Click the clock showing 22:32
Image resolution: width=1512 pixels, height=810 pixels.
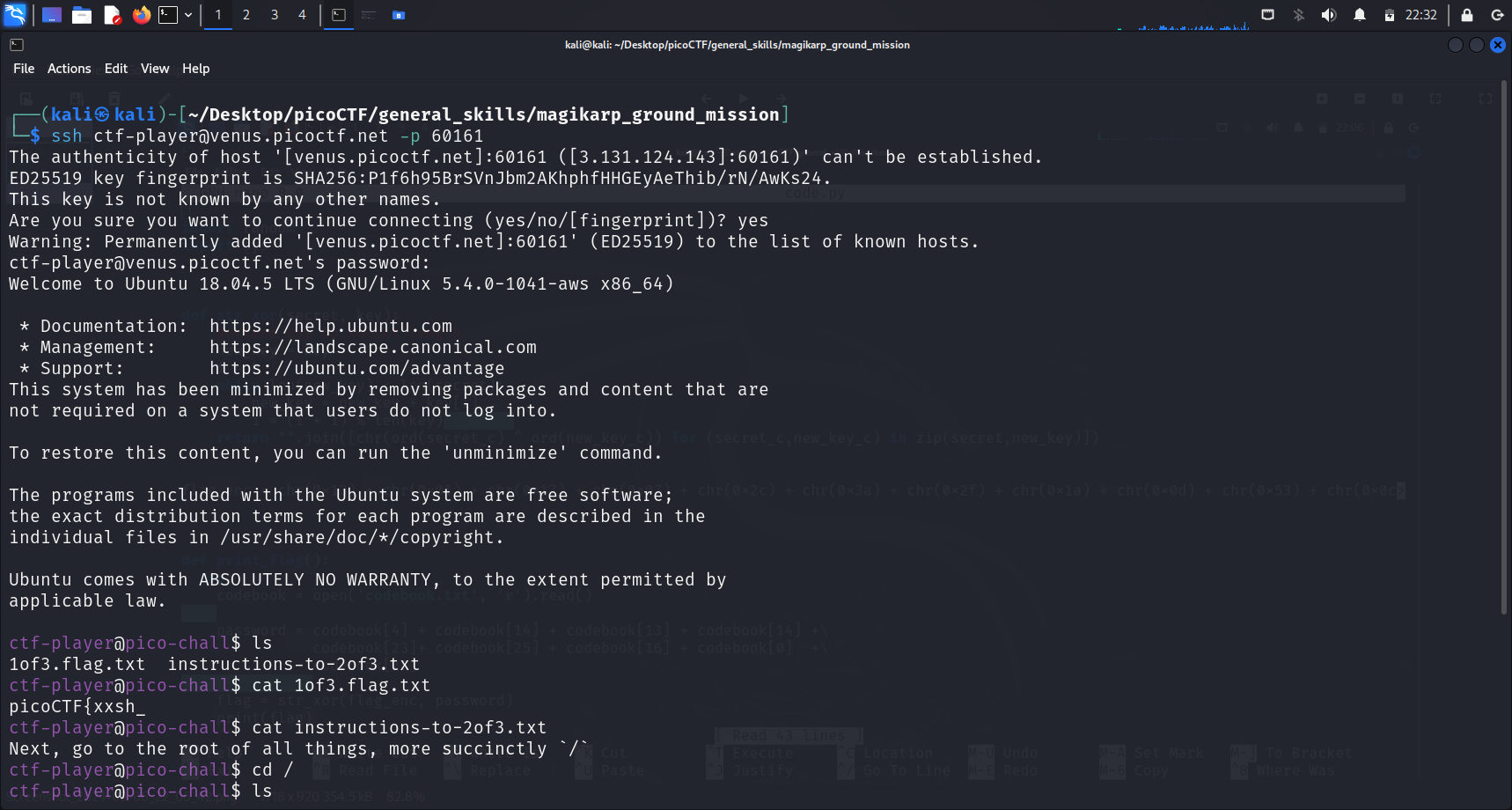click(1420, 15)
